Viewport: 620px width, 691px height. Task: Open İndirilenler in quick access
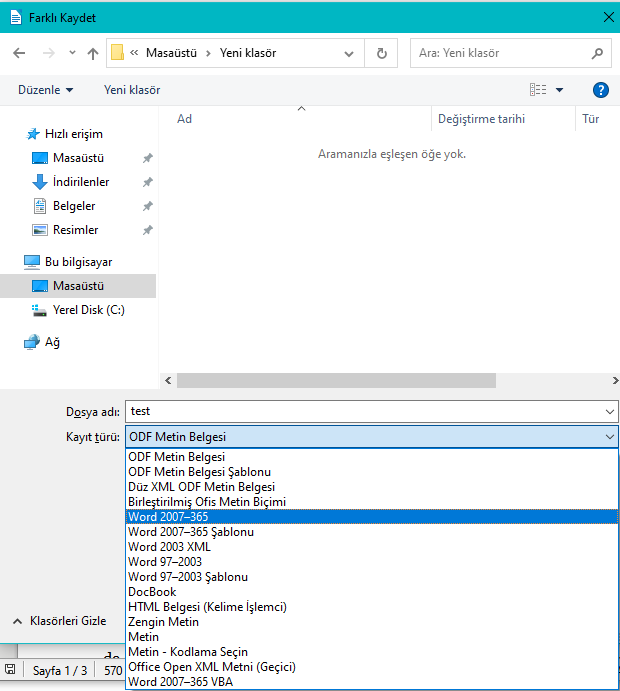(81, 182)
